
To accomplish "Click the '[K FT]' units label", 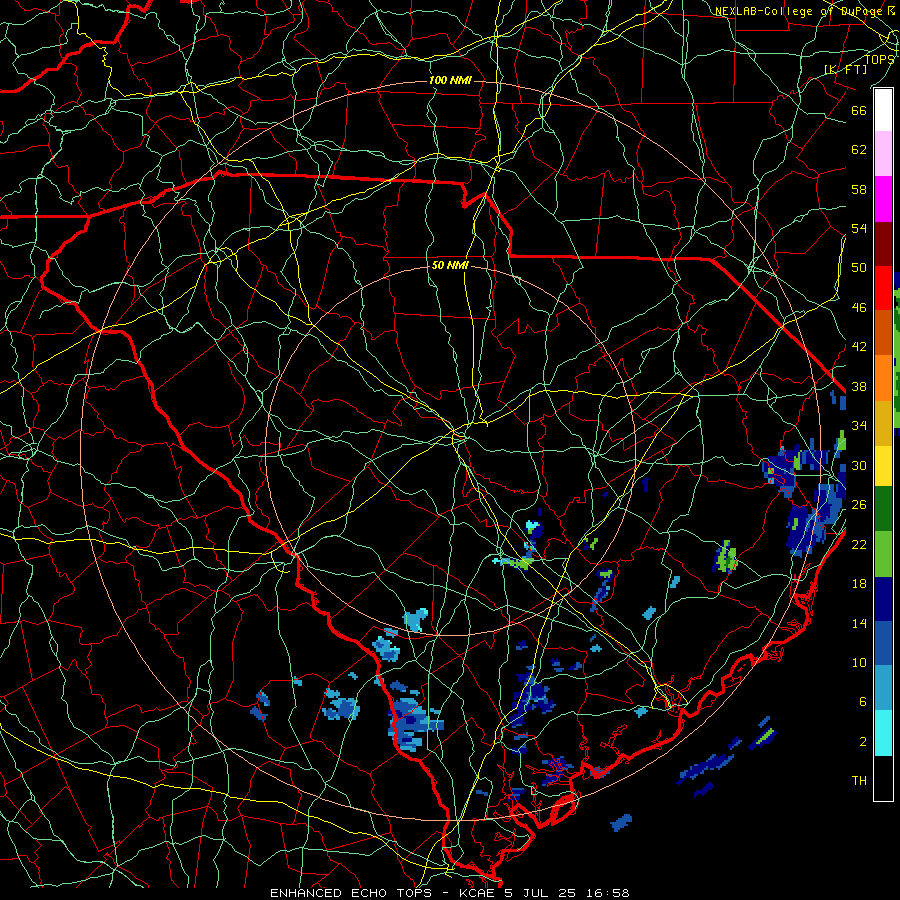I will click(x=845, y=69).
